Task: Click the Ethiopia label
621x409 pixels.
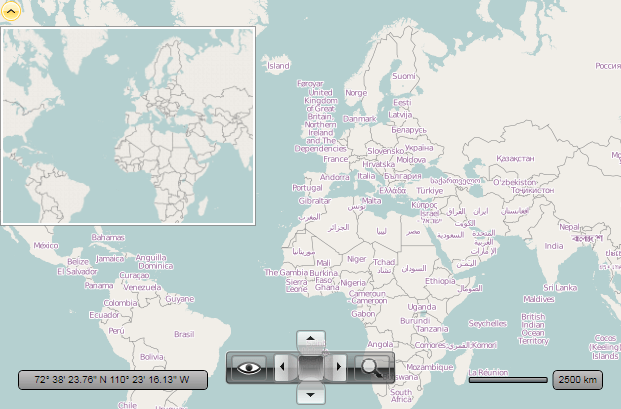Action: pos(440,281)
